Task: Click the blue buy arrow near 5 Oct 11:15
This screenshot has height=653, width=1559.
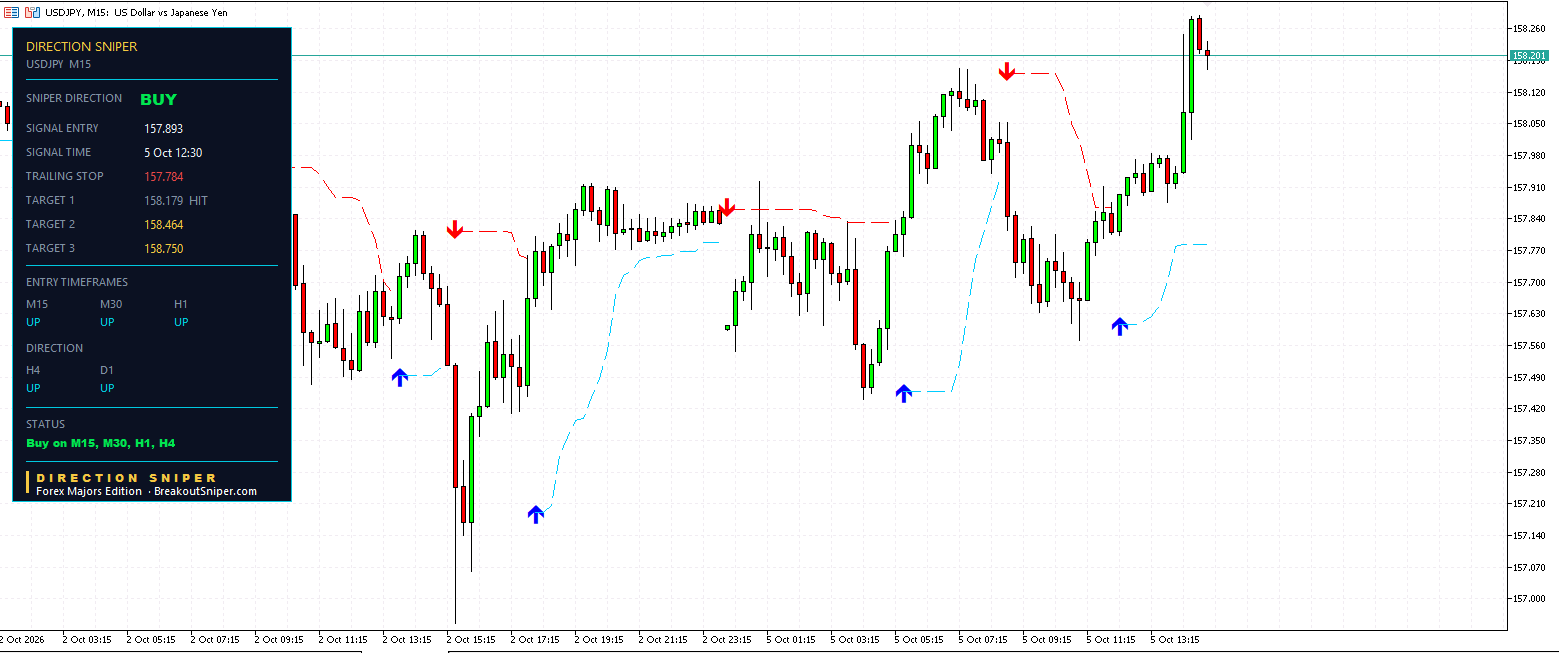Action: pyautogui.click(x=1120, y=325)
